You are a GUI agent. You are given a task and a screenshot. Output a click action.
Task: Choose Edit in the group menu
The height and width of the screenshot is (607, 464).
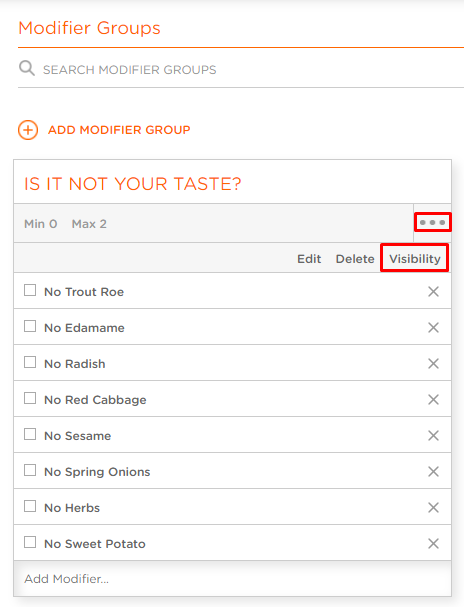coord(309,259)
